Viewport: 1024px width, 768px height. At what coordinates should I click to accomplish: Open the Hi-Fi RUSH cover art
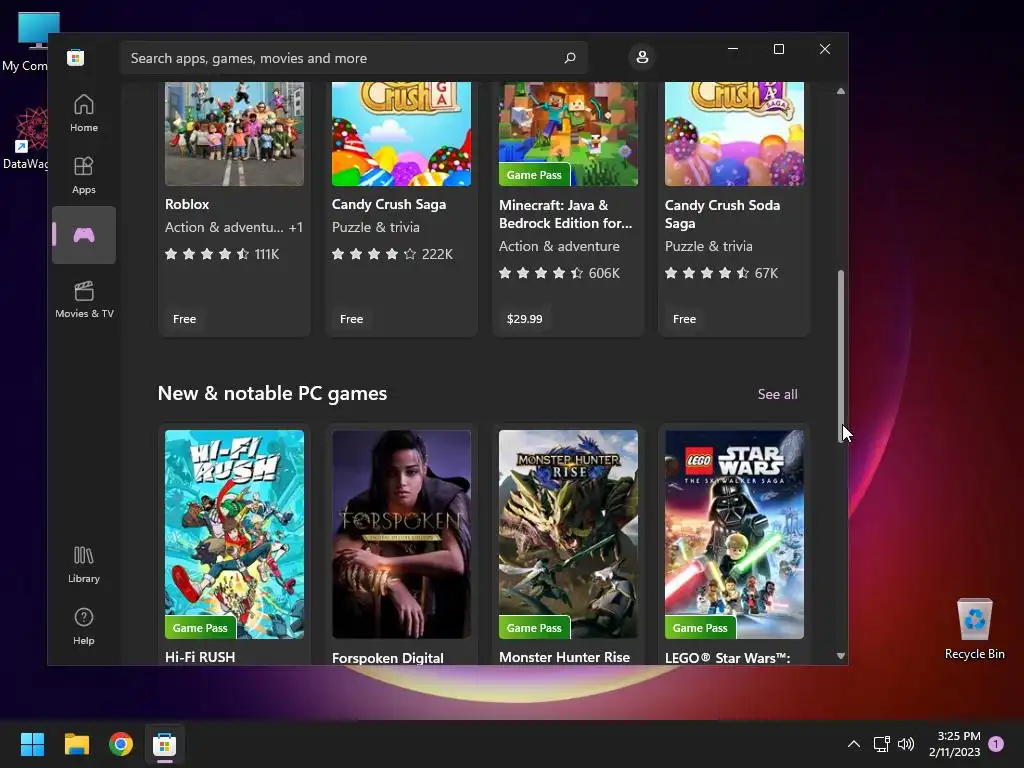(234, 534)
